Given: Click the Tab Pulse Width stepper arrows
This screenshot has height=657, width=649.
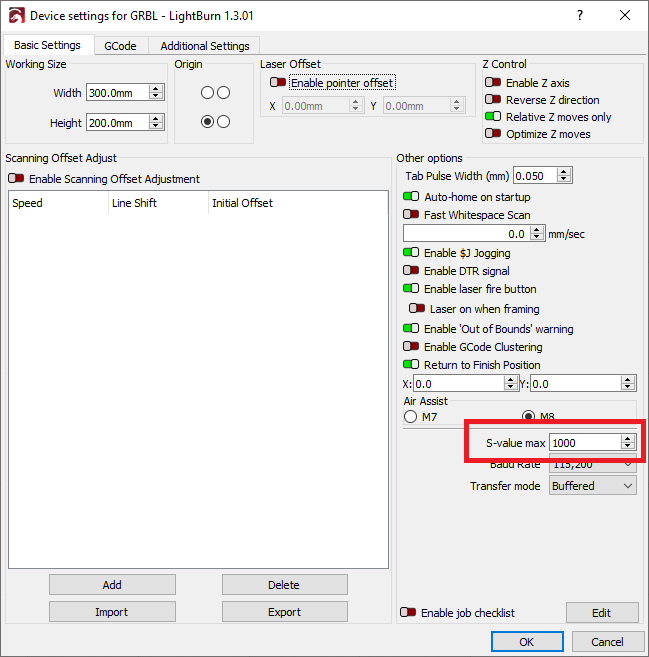Looking at the screenshot, I should click(x=565, y=176).
